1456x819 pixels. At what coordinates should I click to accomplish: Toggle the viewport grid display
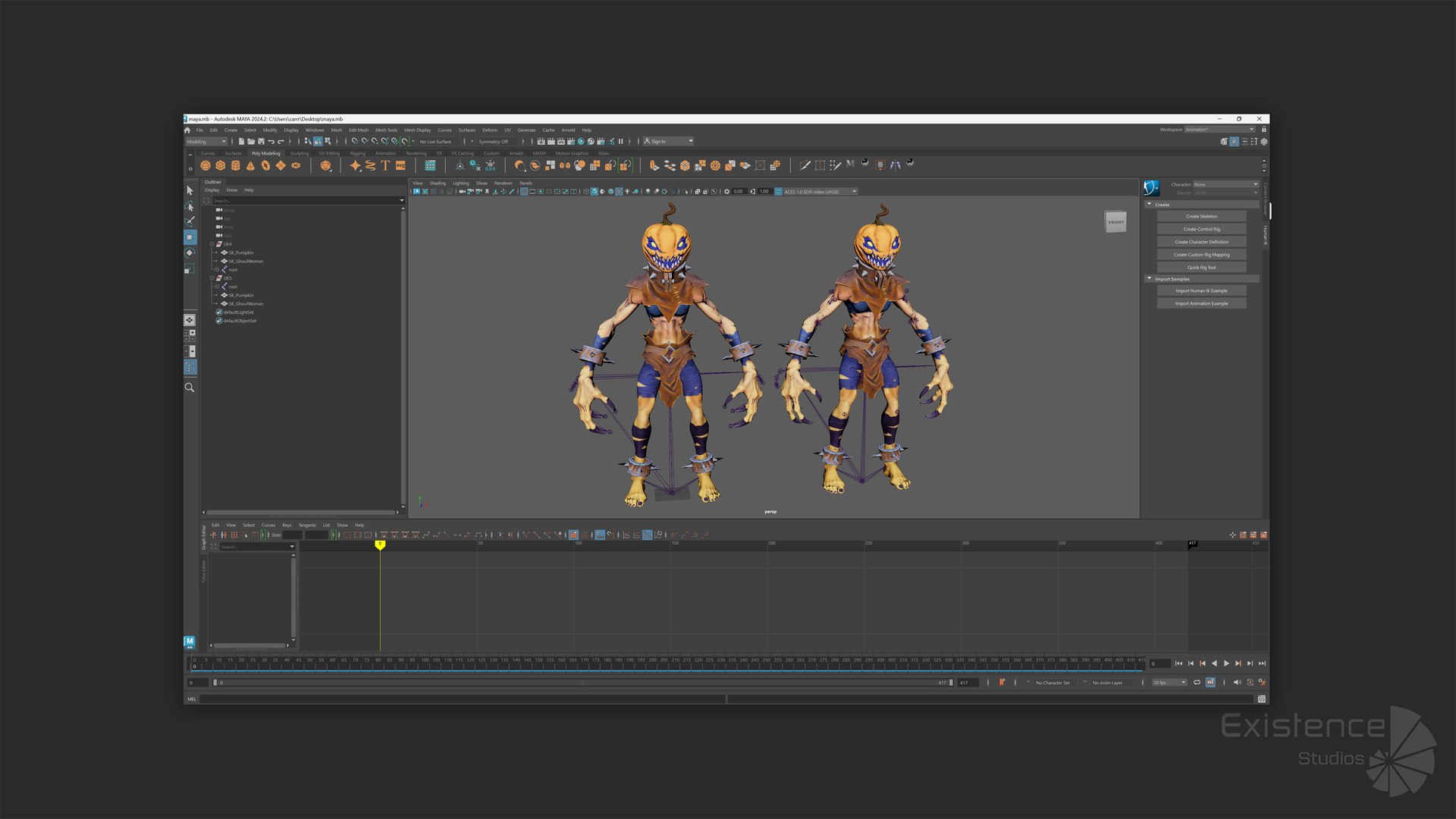(x=524, y=192)
